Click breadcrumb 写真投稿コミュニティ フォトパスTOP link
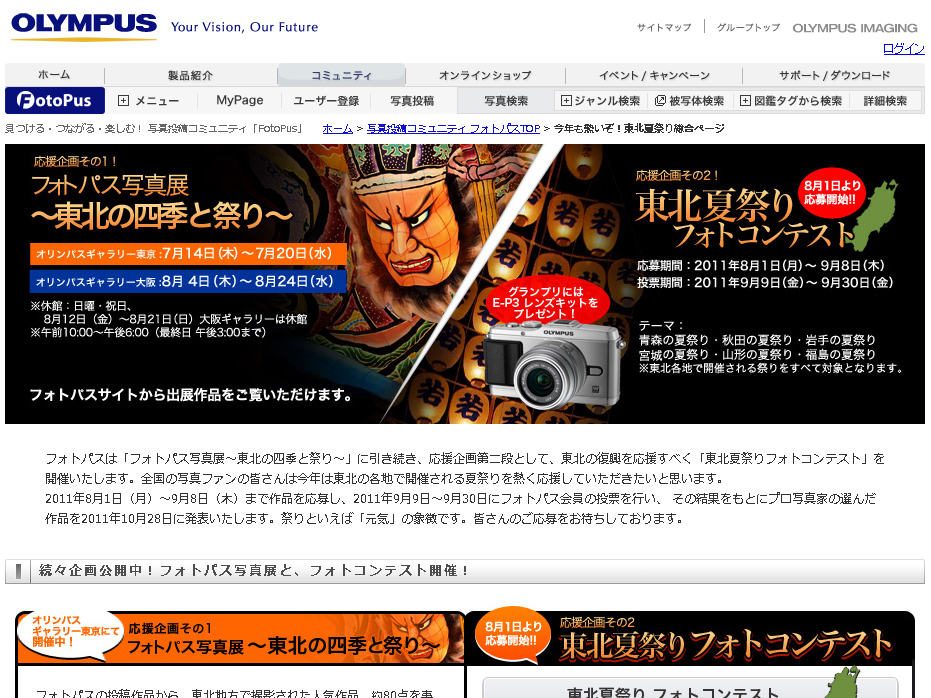The height and width of the screenshot is (698, 931). [454, 128]
